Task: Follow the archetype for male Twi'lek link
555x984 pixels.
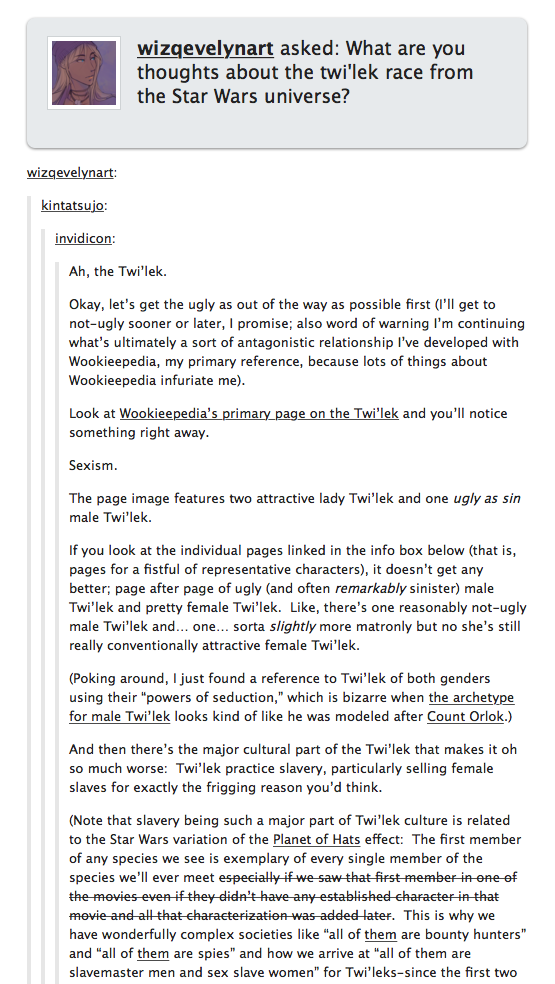Action: (291, 707)
